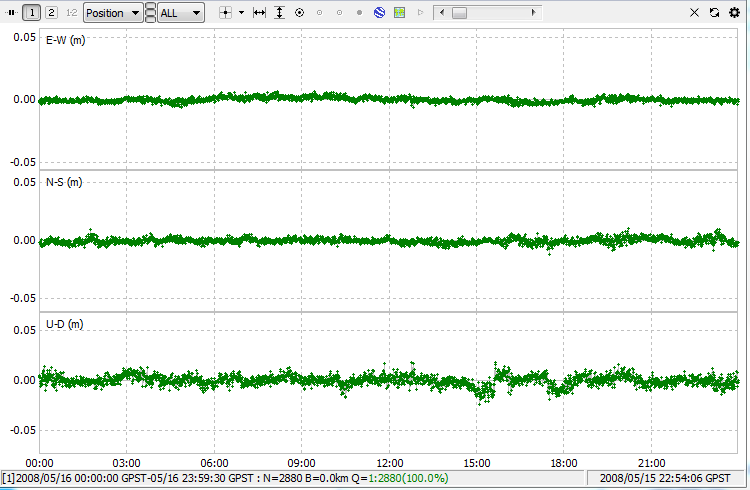This screenshot has height=490, width=750.
Task: Toggle solution 2 display button
Action: click(52, 13)
